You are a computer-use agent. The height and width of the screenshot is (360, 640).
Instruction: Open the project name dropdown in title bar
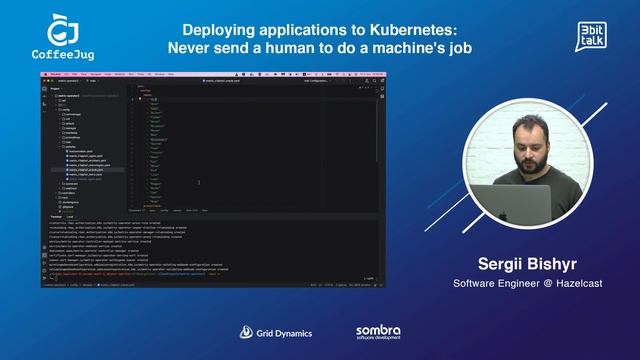(x=70, y=81)
